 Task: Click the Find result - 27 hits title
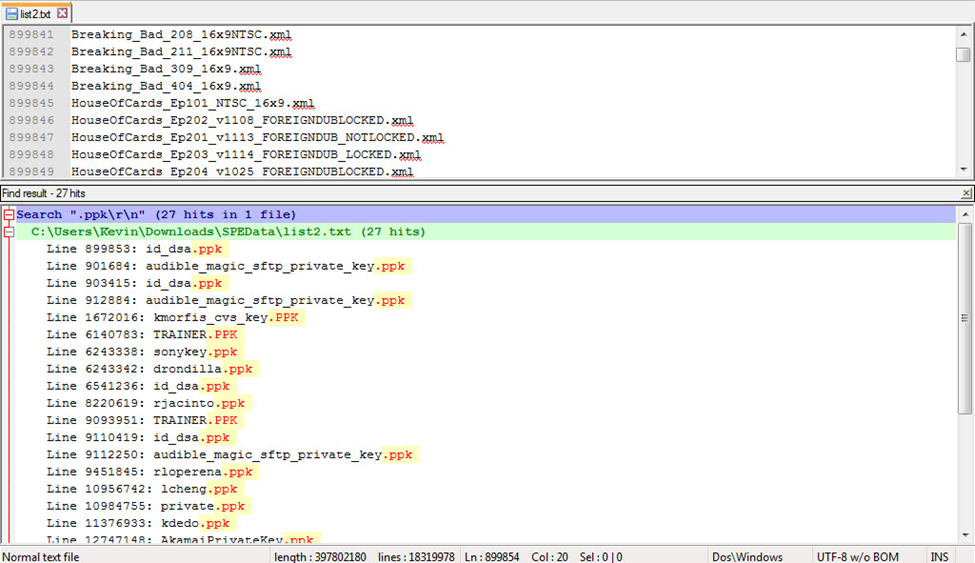(x=44, y=193)
